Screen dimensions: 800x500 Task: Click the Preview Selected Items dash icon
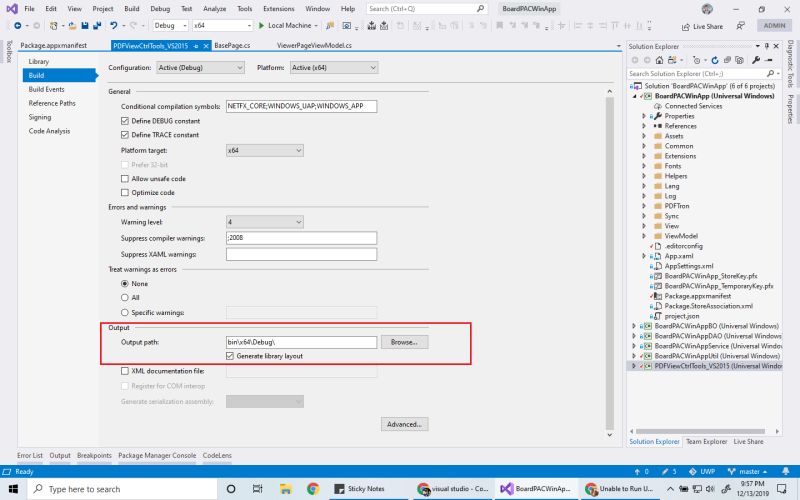pyautogui.click(x=769, y=60)
